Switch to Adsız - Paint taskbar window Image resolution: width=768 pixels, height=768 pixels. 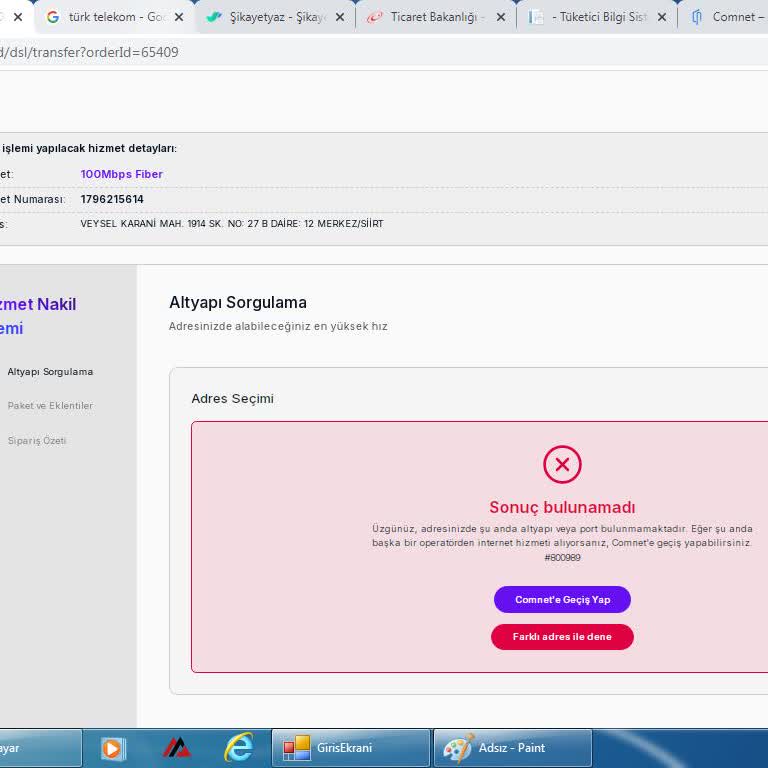coord(513,748)
